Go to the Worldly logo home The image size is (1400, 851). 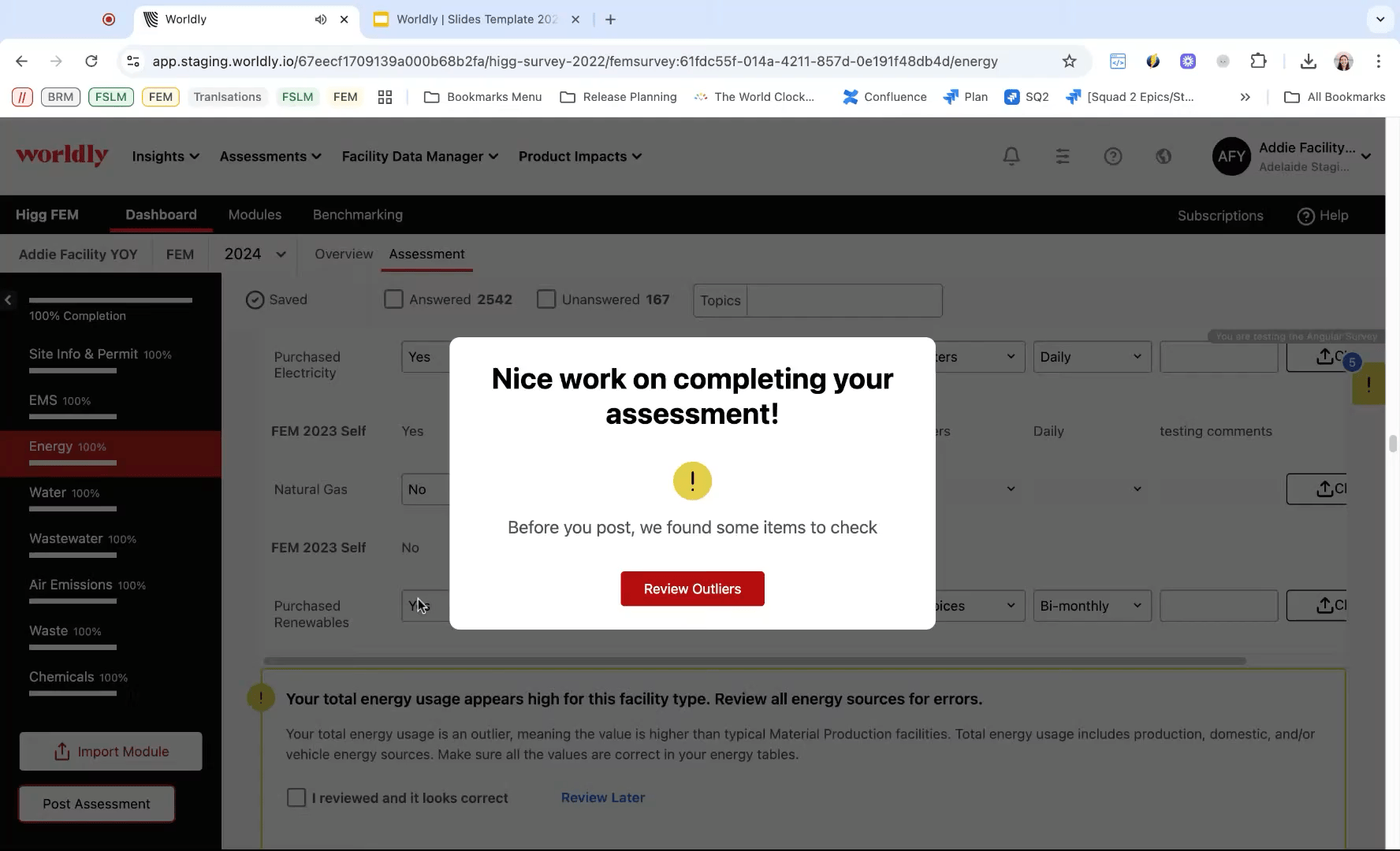click(x=62, y=155)
